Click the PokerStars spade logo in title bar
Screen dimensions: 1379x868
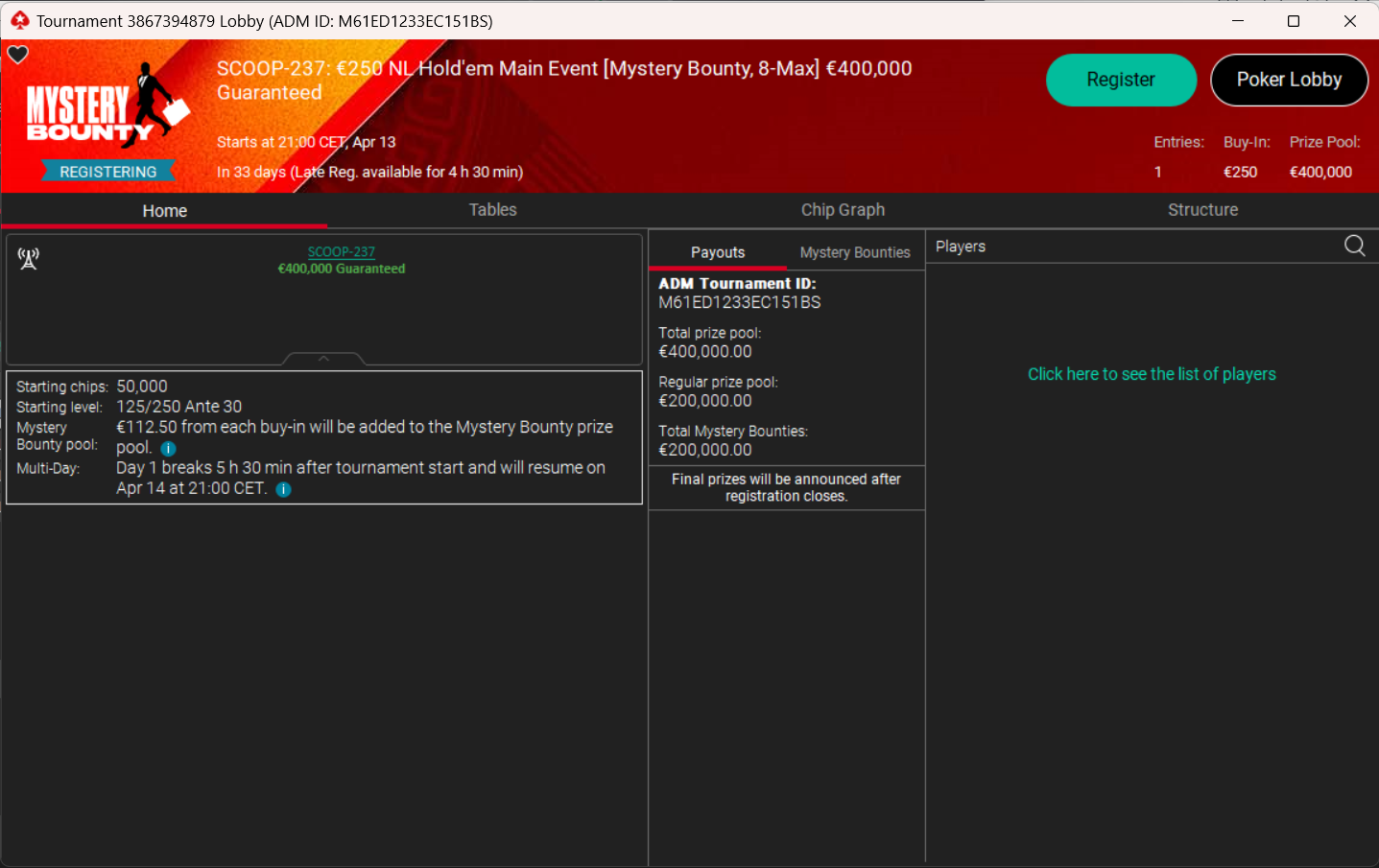click(19, 20)
